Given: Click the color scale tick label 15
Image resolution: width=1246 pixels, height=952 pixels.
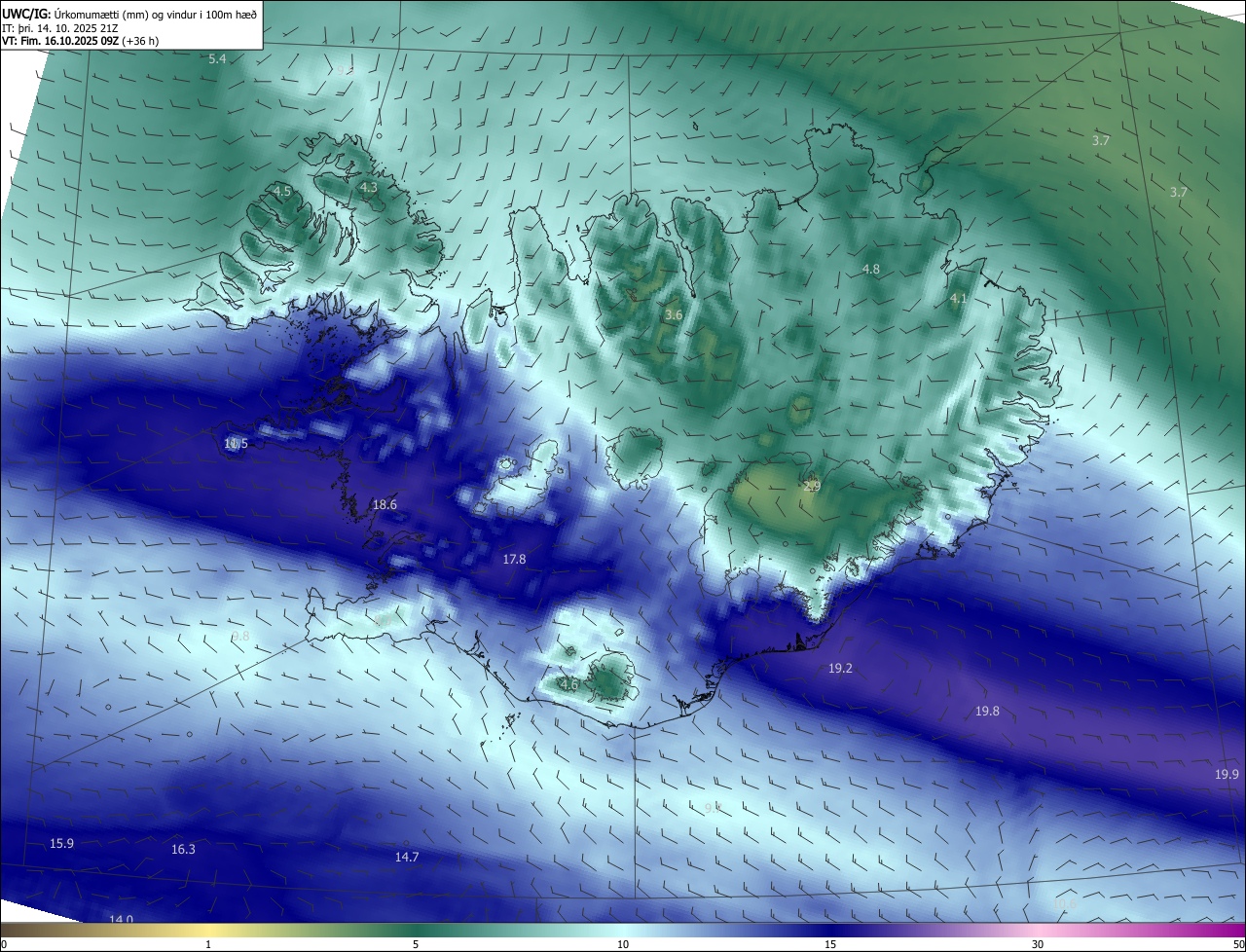Looking at the screenshot, I should [830, 944].
